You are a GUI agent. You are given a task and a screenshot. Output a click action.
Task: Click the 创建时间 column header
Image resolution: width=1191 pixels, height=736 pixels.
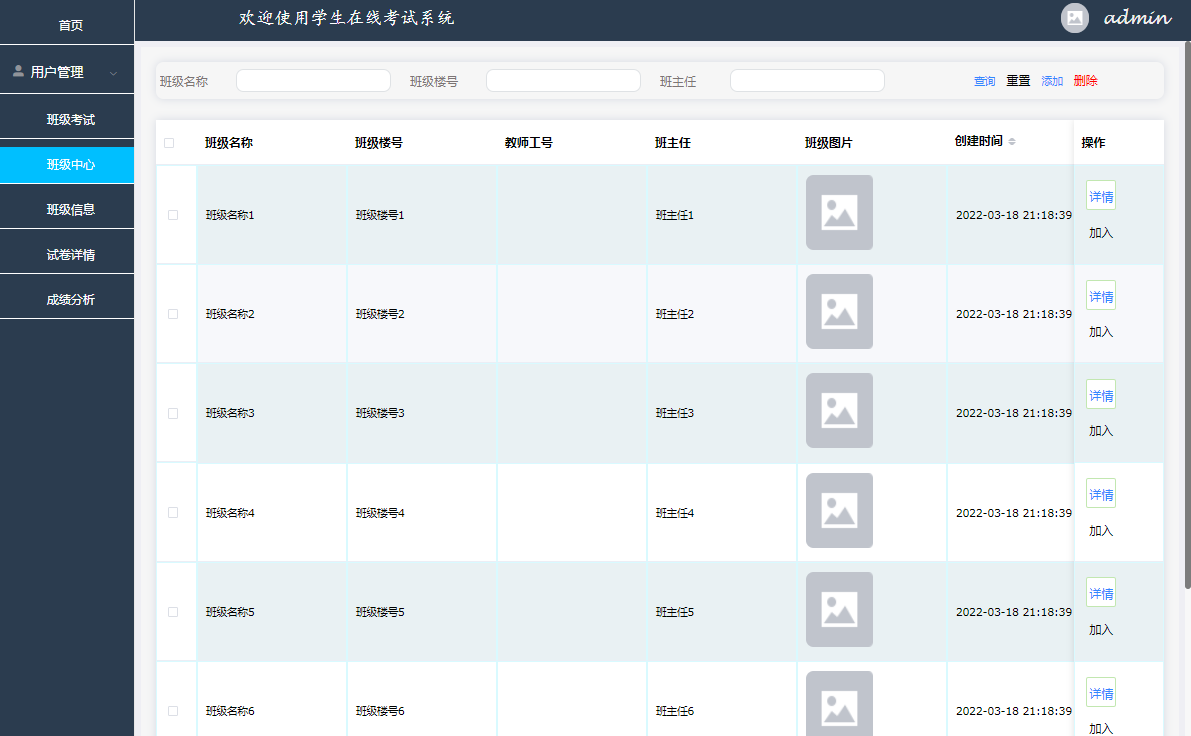coord(978,141)
